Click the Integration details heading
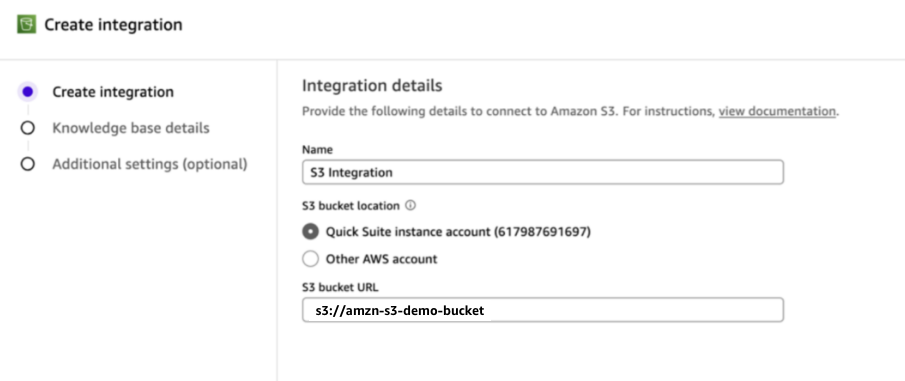This screenshot has width=905, height=381. [372, 86]
